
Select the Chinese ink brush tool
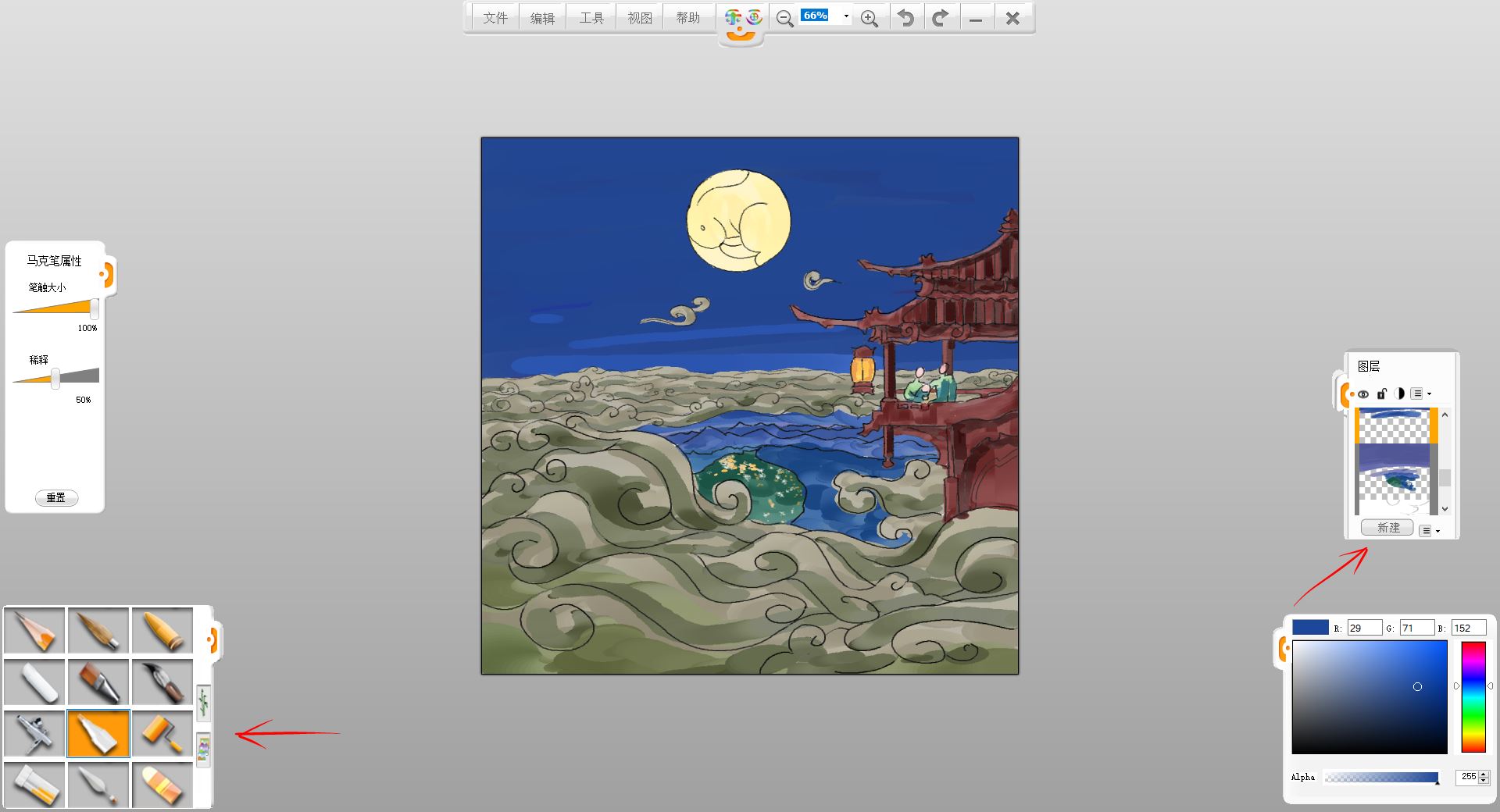(162, 682)
